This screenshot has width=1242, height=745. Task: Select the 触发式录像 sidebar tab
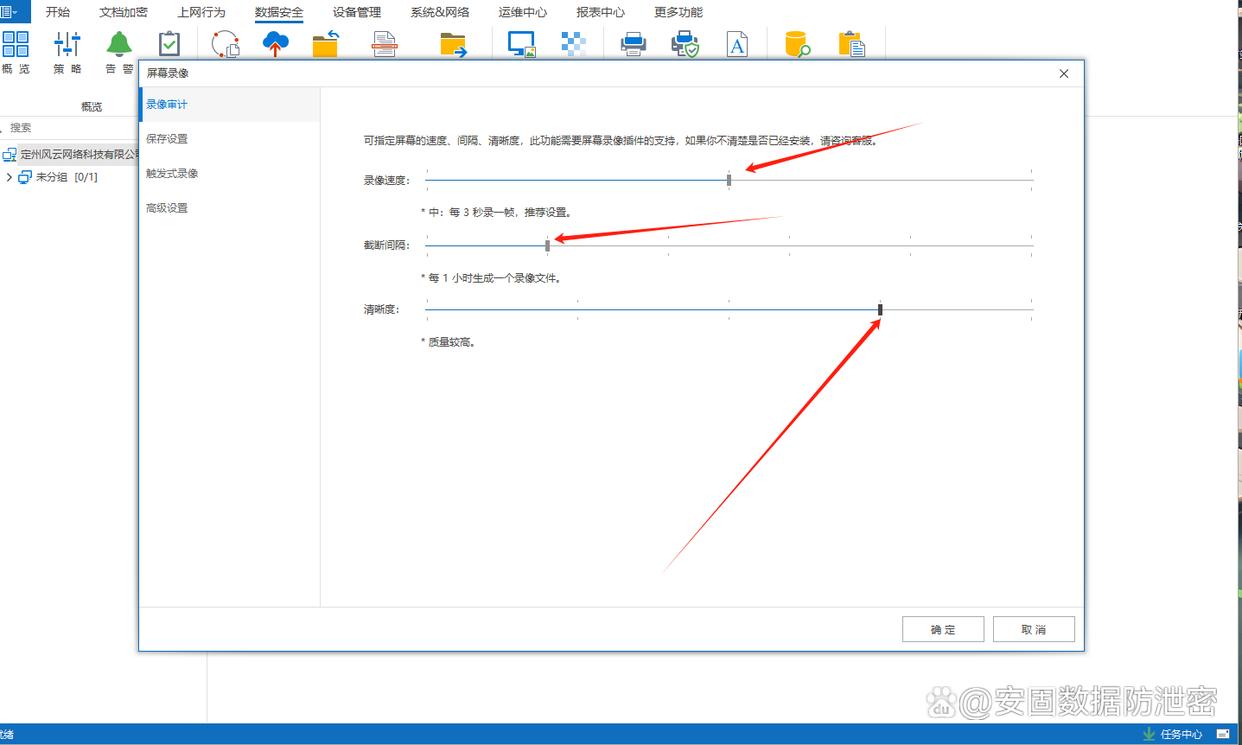(230, 173)
